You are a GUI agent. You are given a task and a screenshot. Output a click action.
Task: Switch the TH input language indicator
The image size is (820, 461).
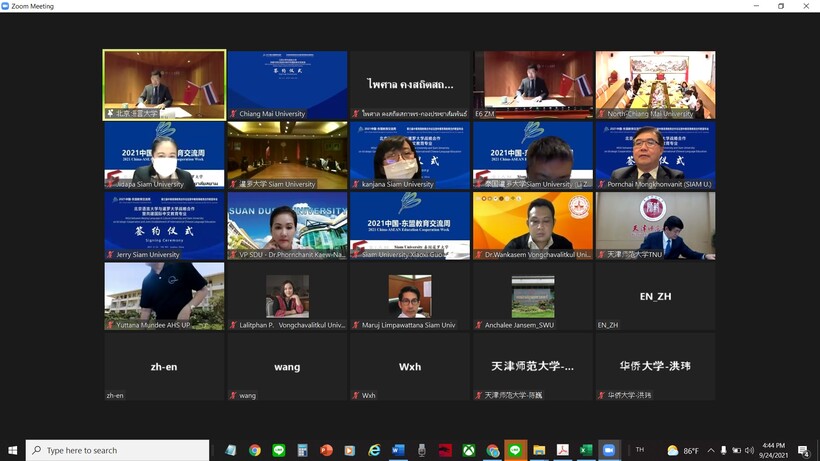640,450
